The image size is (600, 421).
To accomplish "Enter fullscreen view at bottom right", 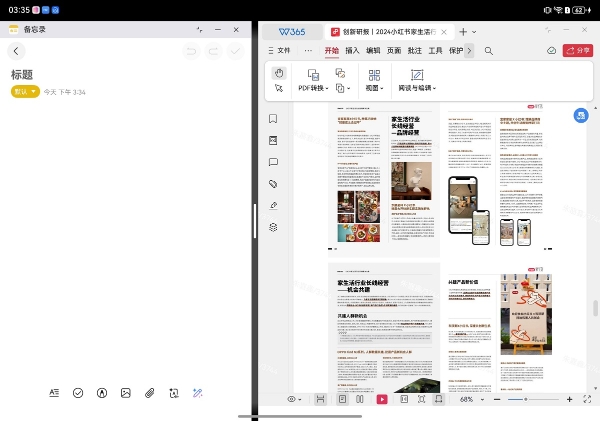I will point(587,399).
